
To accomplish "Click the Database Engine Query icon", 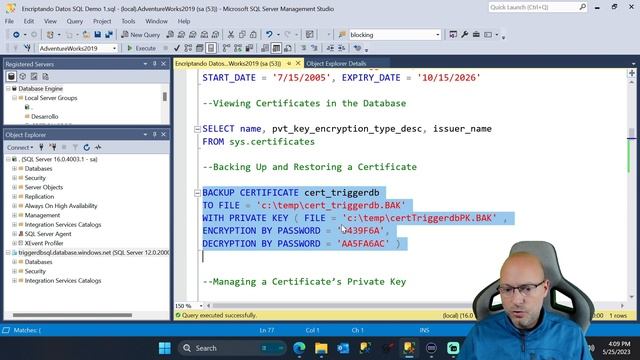I will pos(170,35).
